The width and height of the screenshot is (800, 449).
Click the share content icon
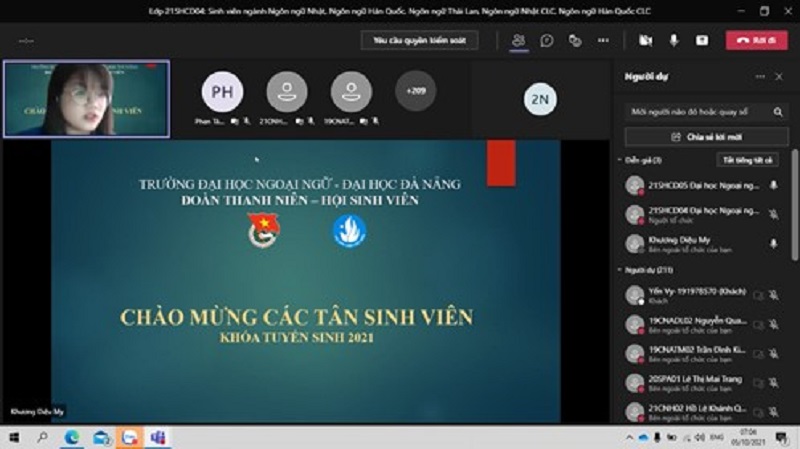pos(702,41)
